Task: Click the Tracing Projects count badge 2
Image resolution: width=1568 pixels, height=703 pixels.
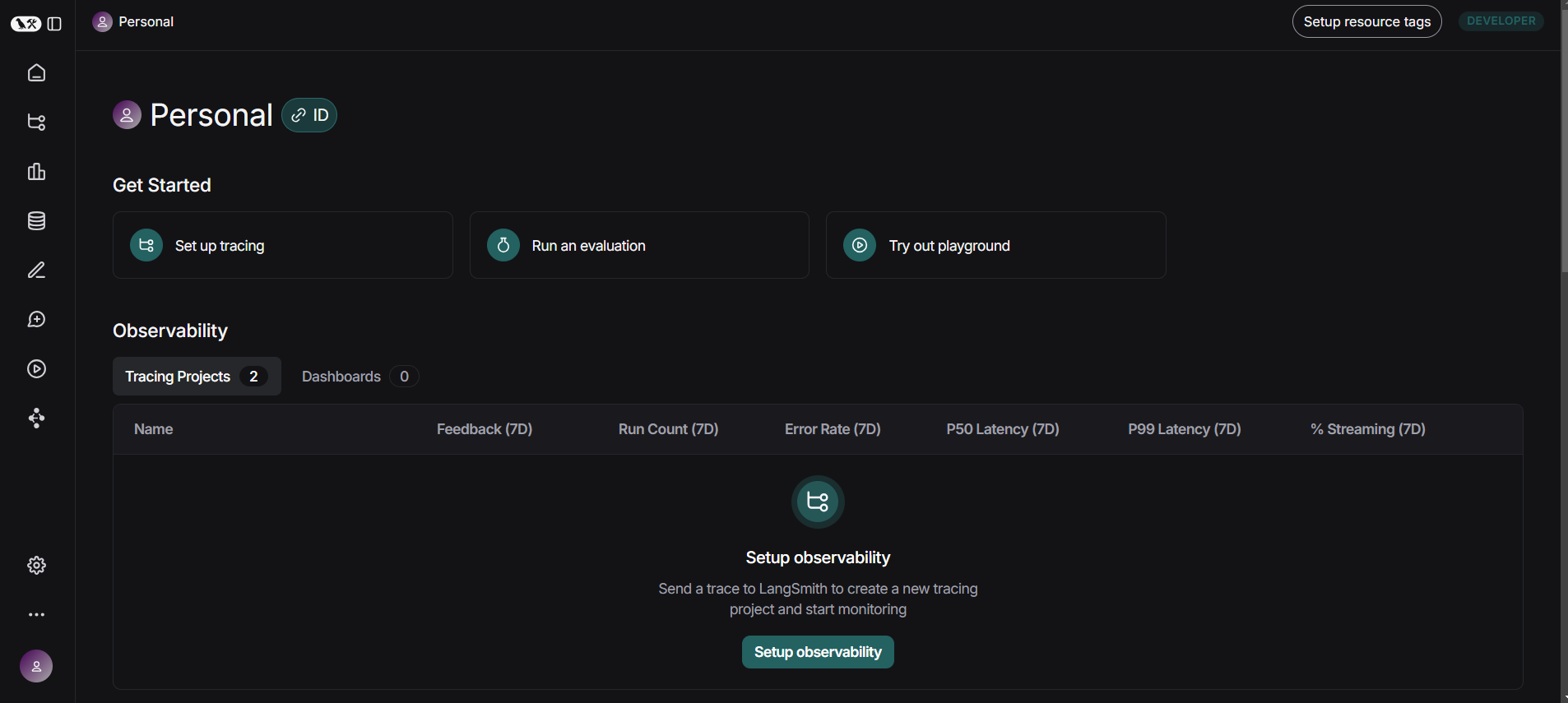Action: tap(253, 377)
